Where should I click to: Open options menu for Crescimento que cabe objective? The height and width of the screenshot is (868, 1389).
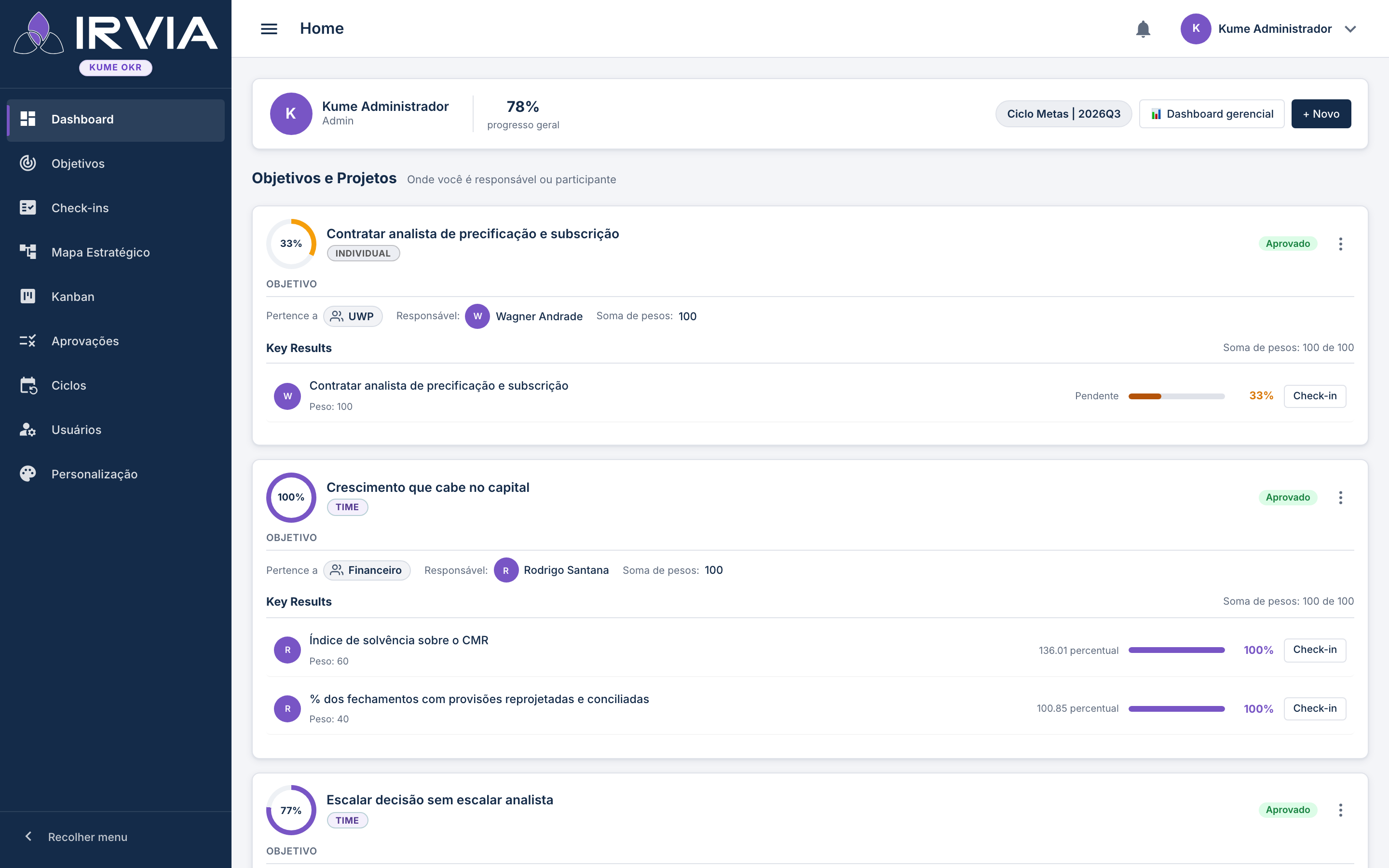(x=1340, y=497)
